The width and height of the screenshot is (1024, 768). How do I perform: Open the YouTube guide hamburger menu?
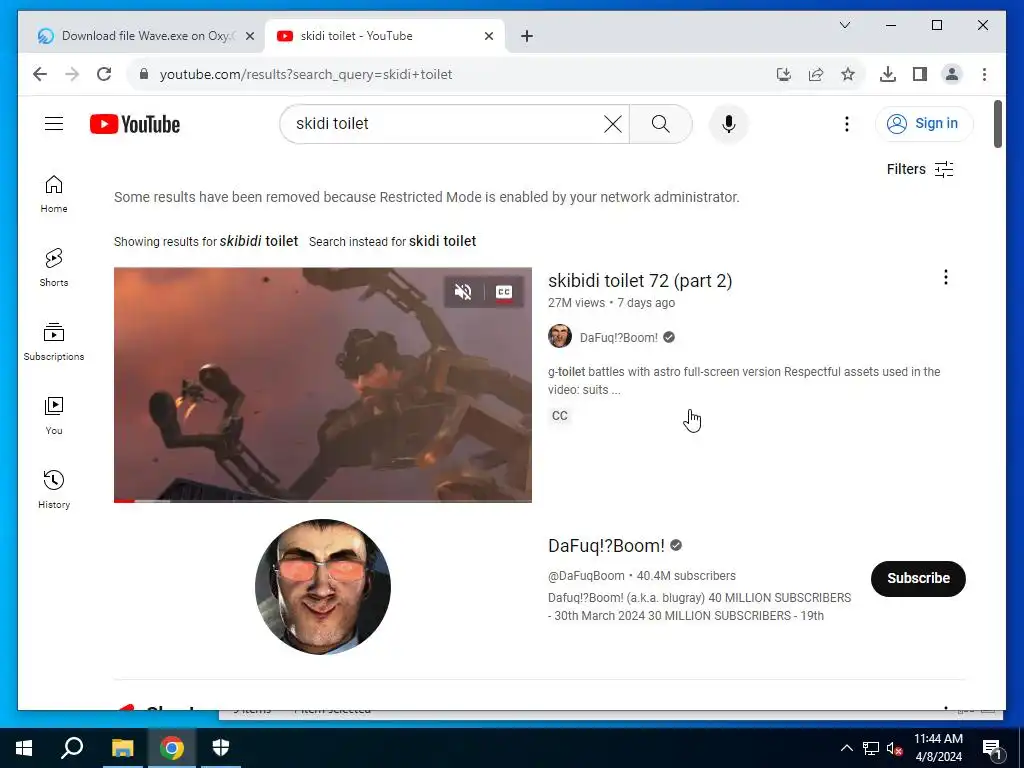pos(54,123)
